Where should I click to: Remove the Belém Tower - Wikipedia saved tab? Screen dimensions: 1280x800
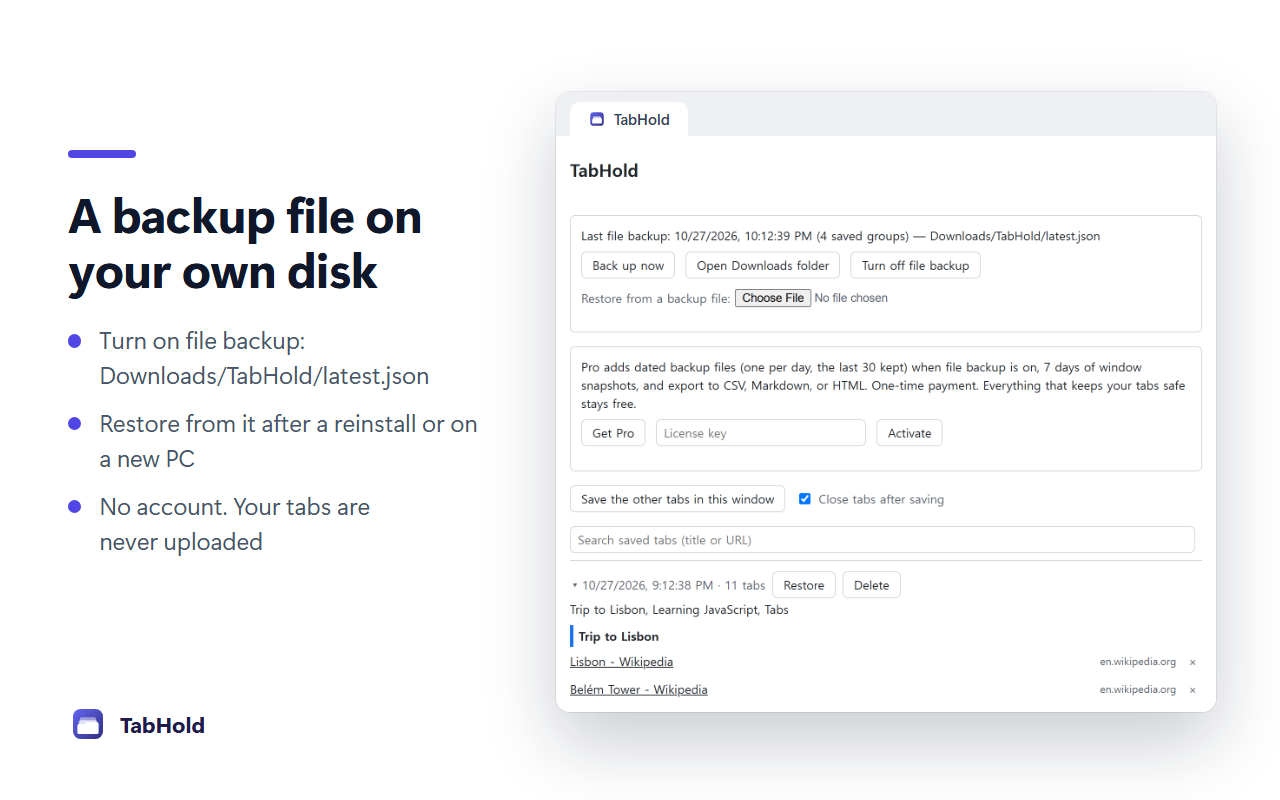pyautogui.click(x=1192, y=690)
